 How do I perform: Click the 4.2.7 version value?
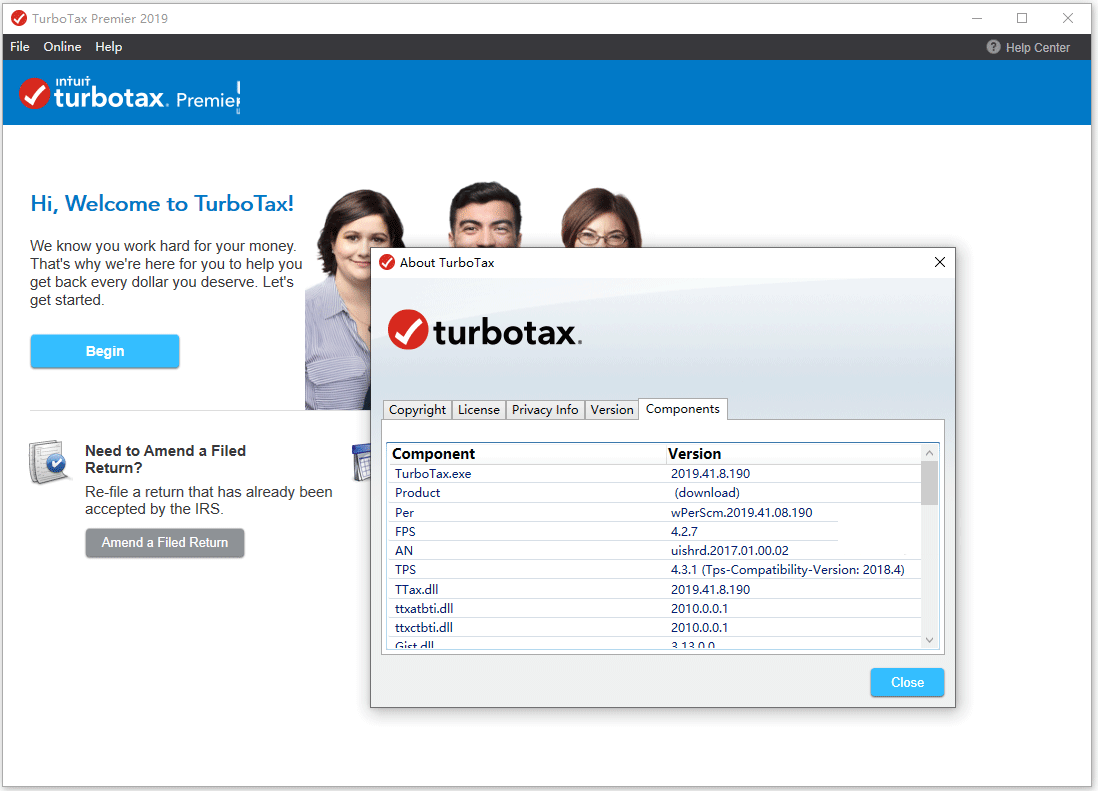click(x=684, y=531)
